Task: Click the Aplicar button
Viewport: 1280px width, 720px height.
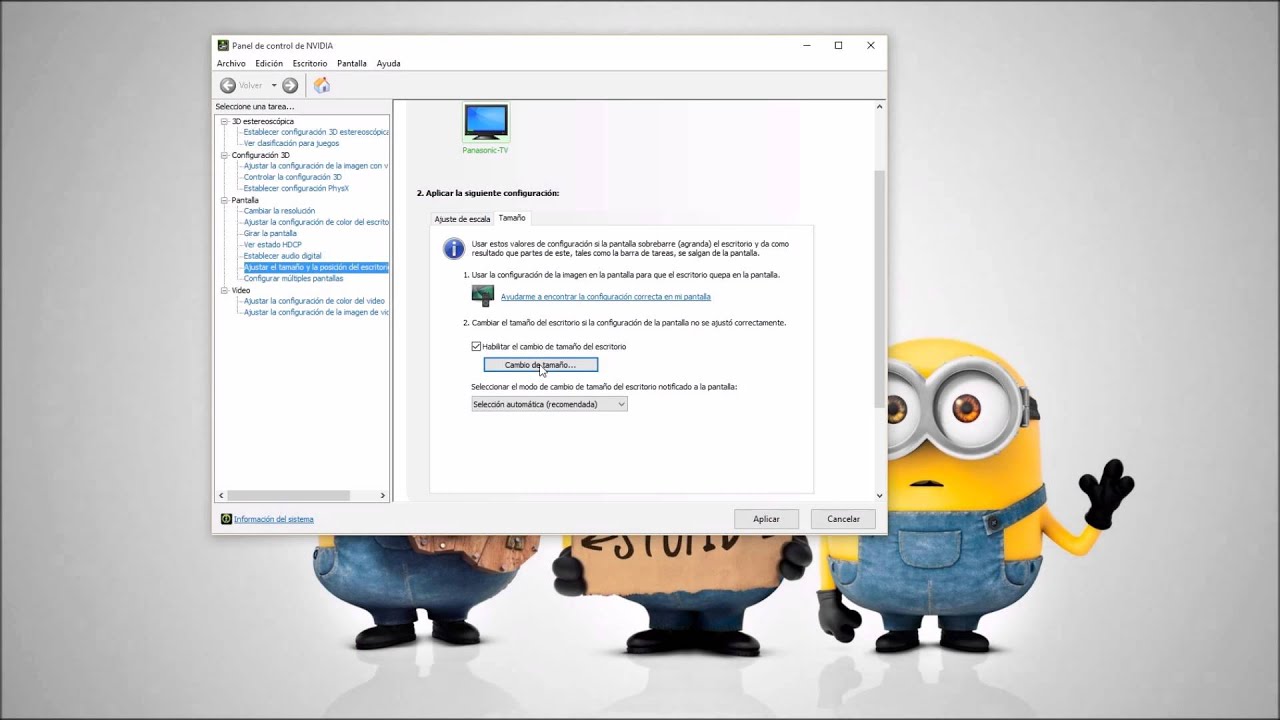Action: click(x=766, y=519)
